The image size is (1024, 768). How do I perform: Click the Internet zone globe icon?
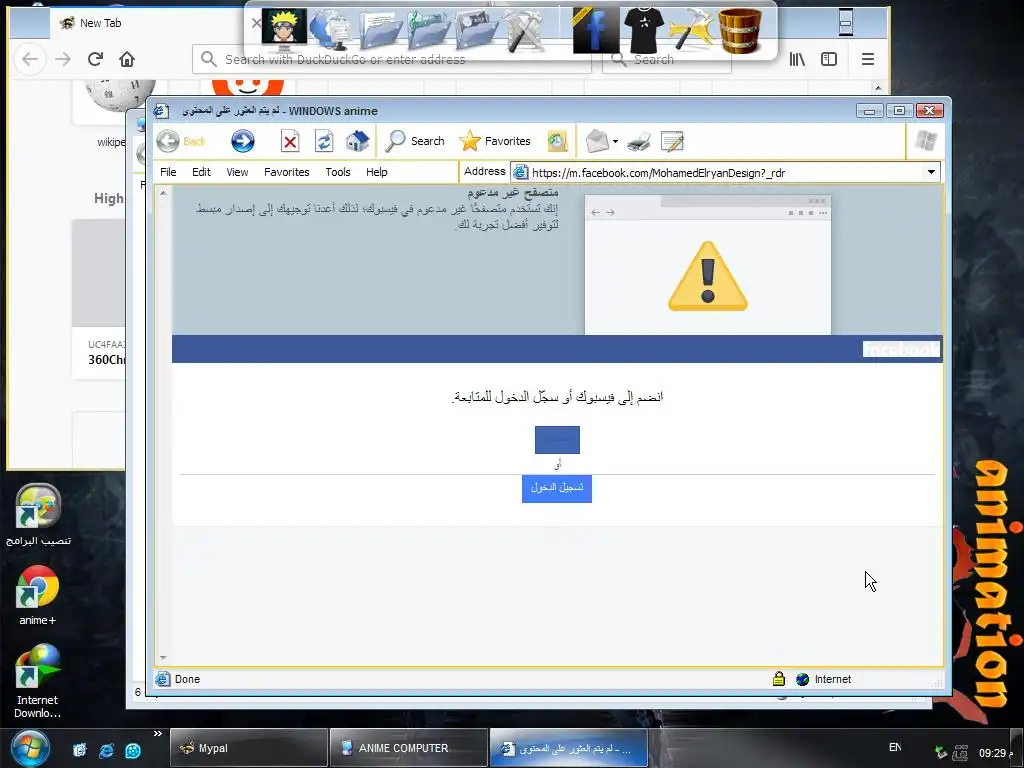803,679
